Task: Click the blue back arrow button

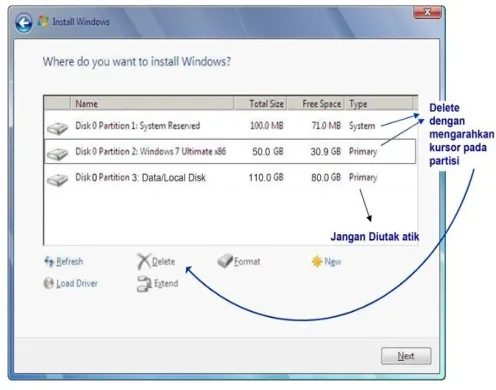Action: click(24, 23)
